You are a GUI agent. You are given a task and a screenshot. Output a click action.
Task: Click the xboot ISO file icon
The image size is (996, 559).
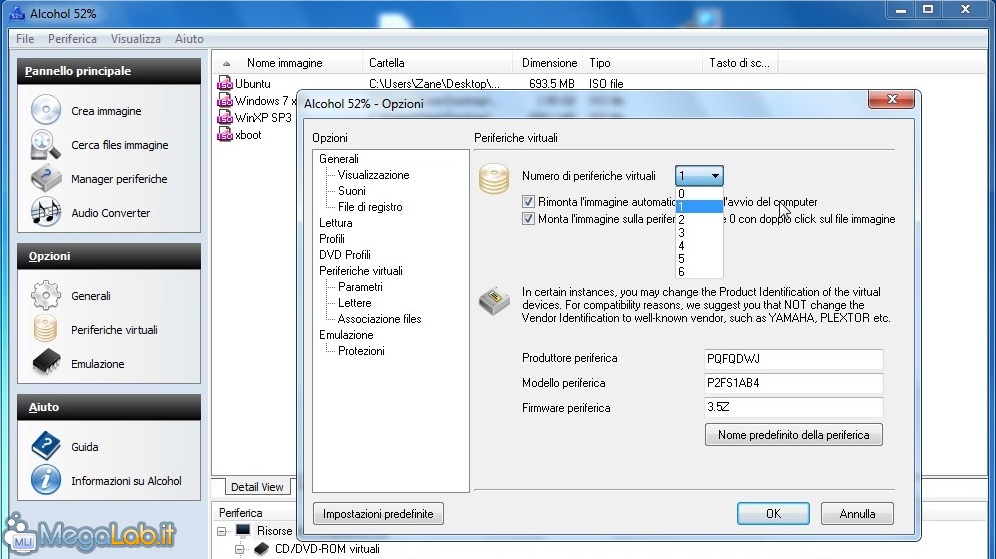click(225, 135)
